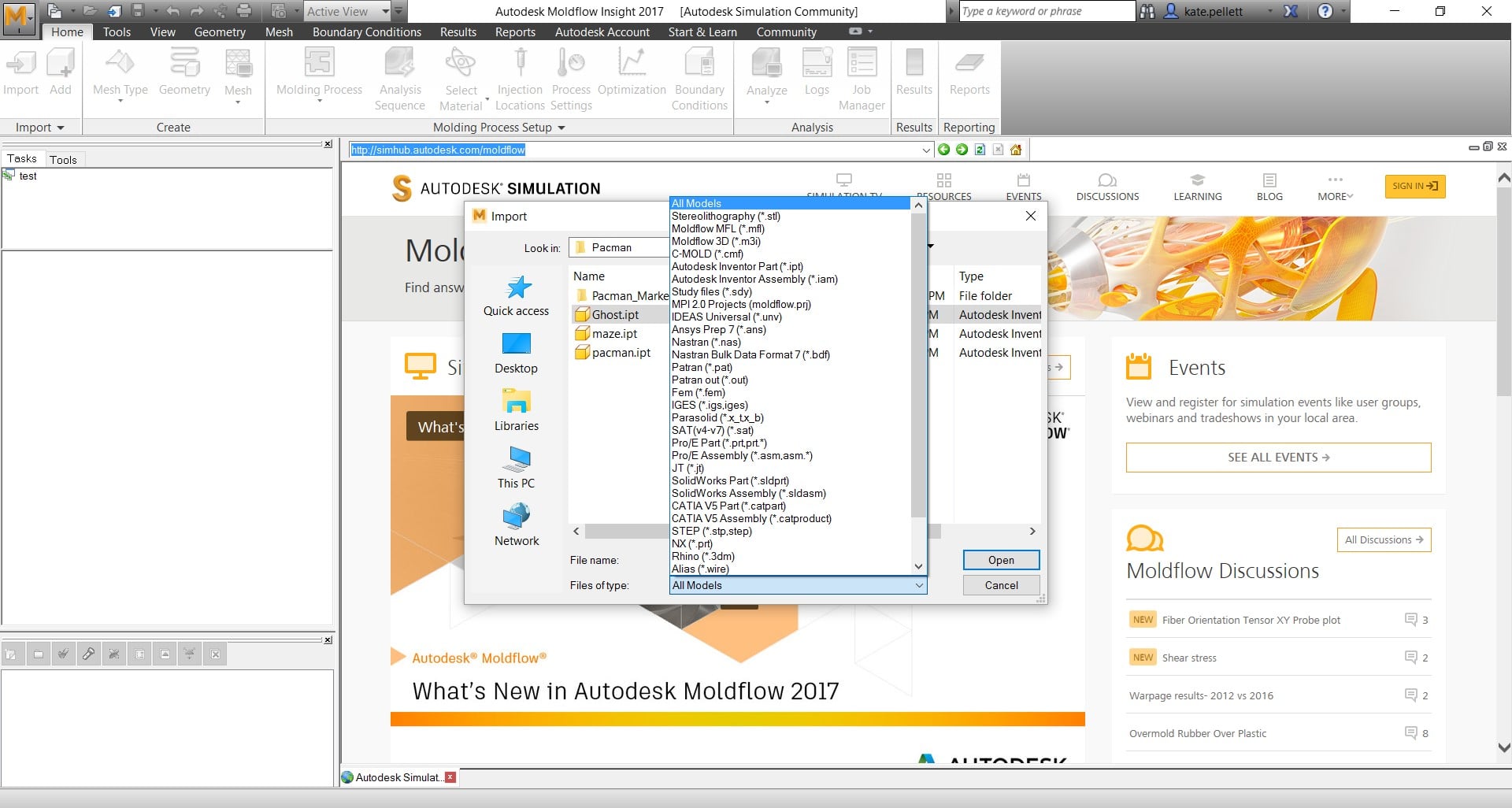This screenshot has height=808, width=1512.
Task: Switch to the Boundary Conditions ribbon tab
Action: (366, 32)
